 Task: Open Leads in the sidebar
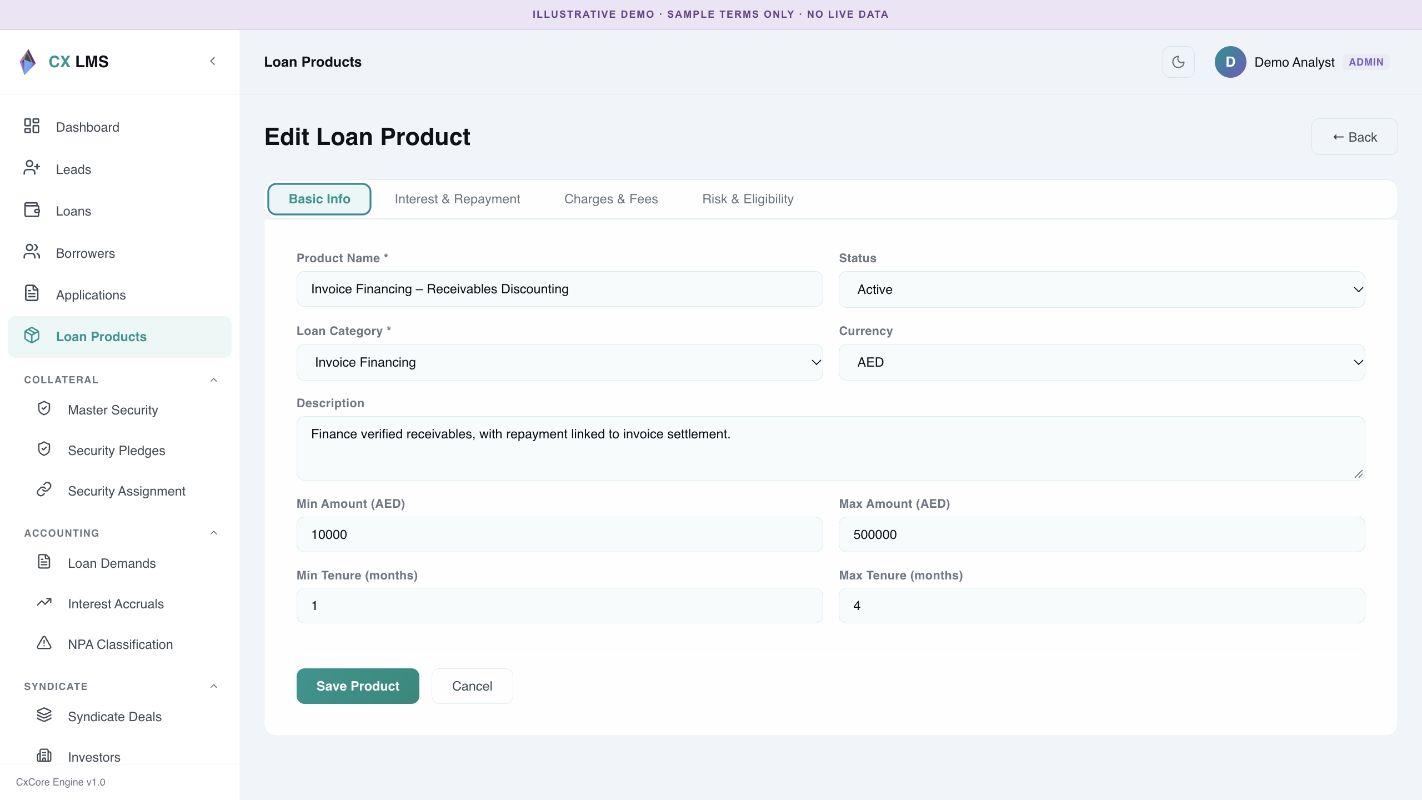120,169
